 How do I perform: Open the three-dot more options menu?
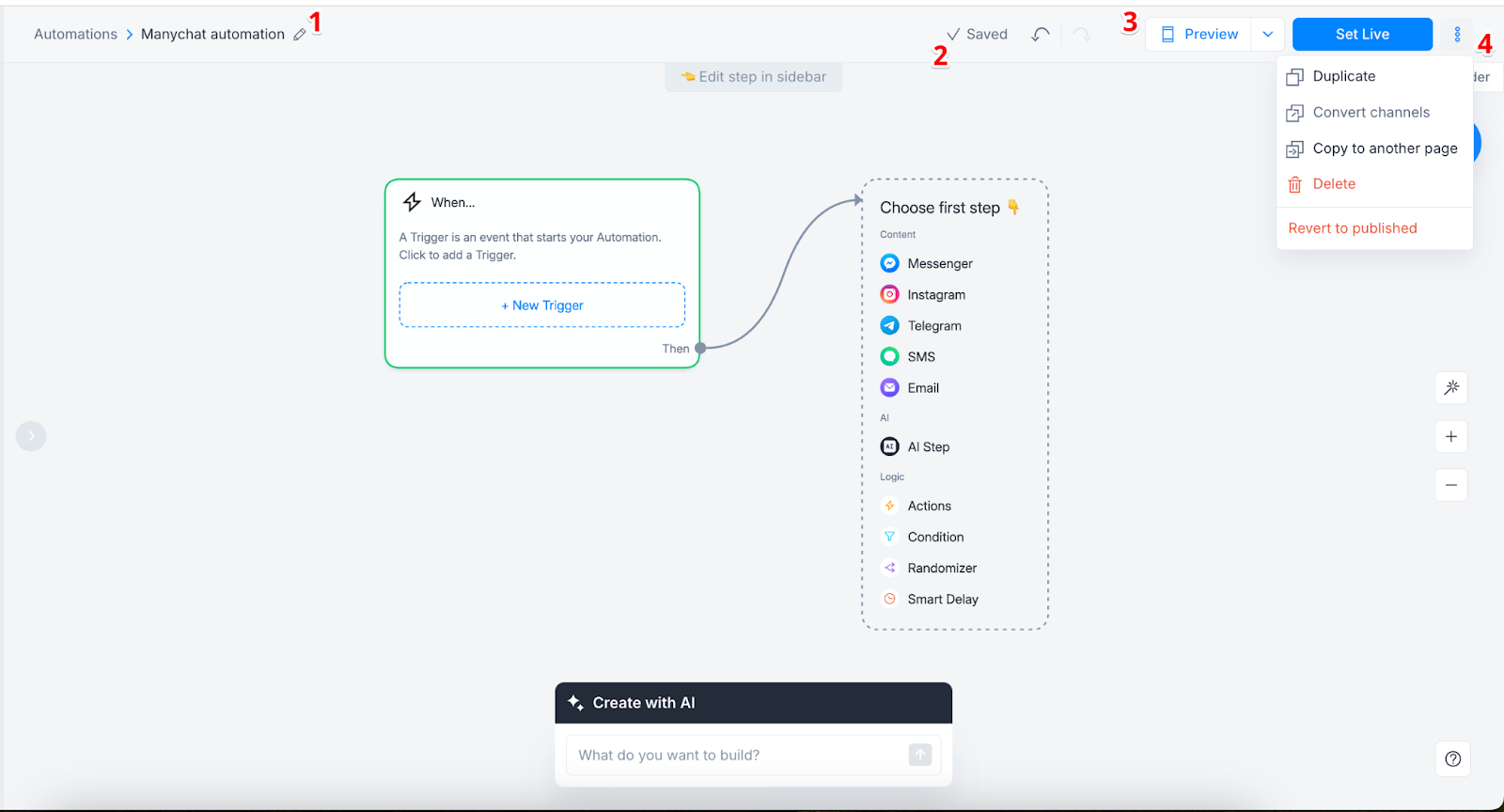pyautogui.click(x=1457, y=34)
